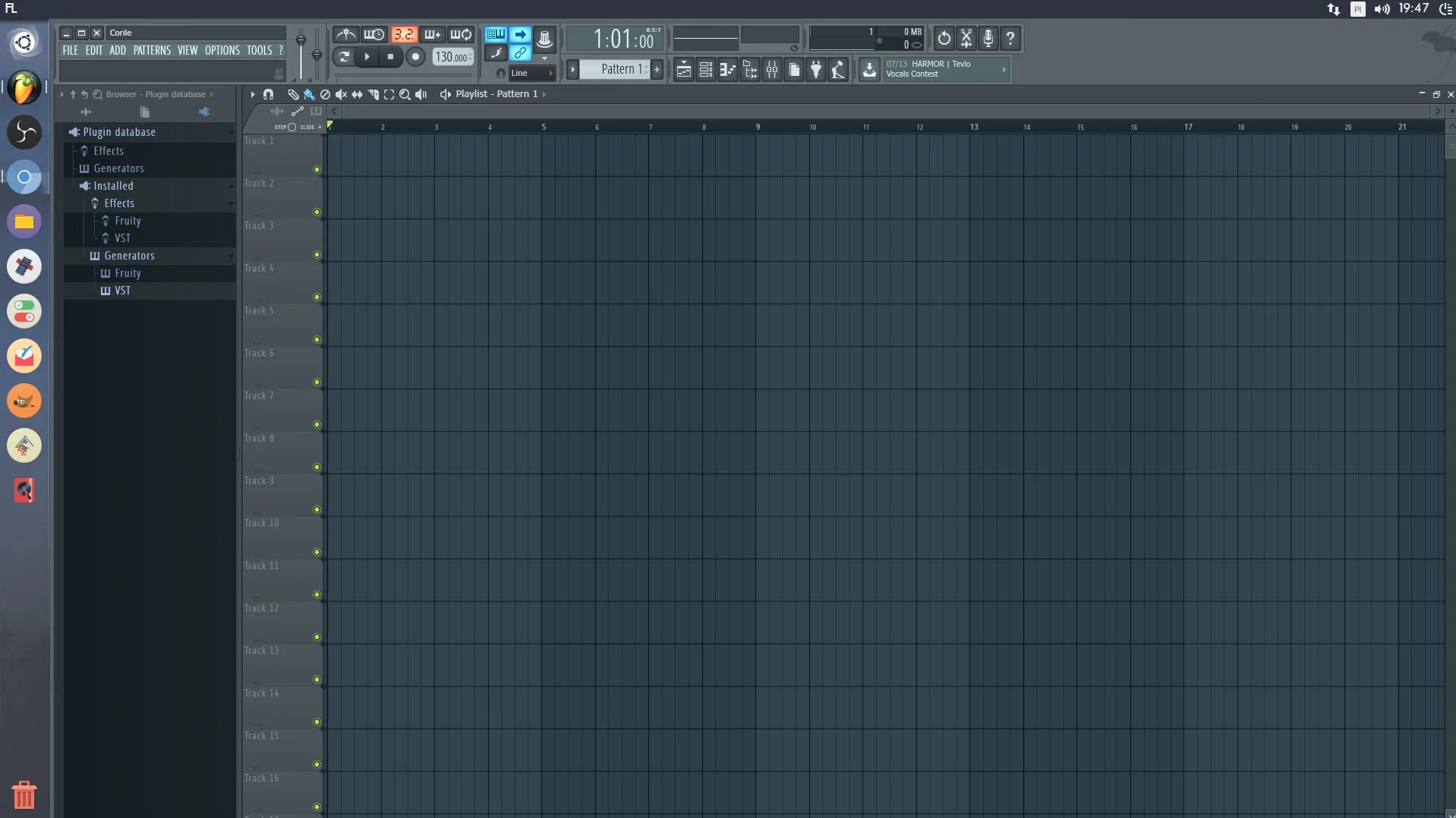Open the Piano roll icon
Viewport: 1456px width, 818px height.
727,70
